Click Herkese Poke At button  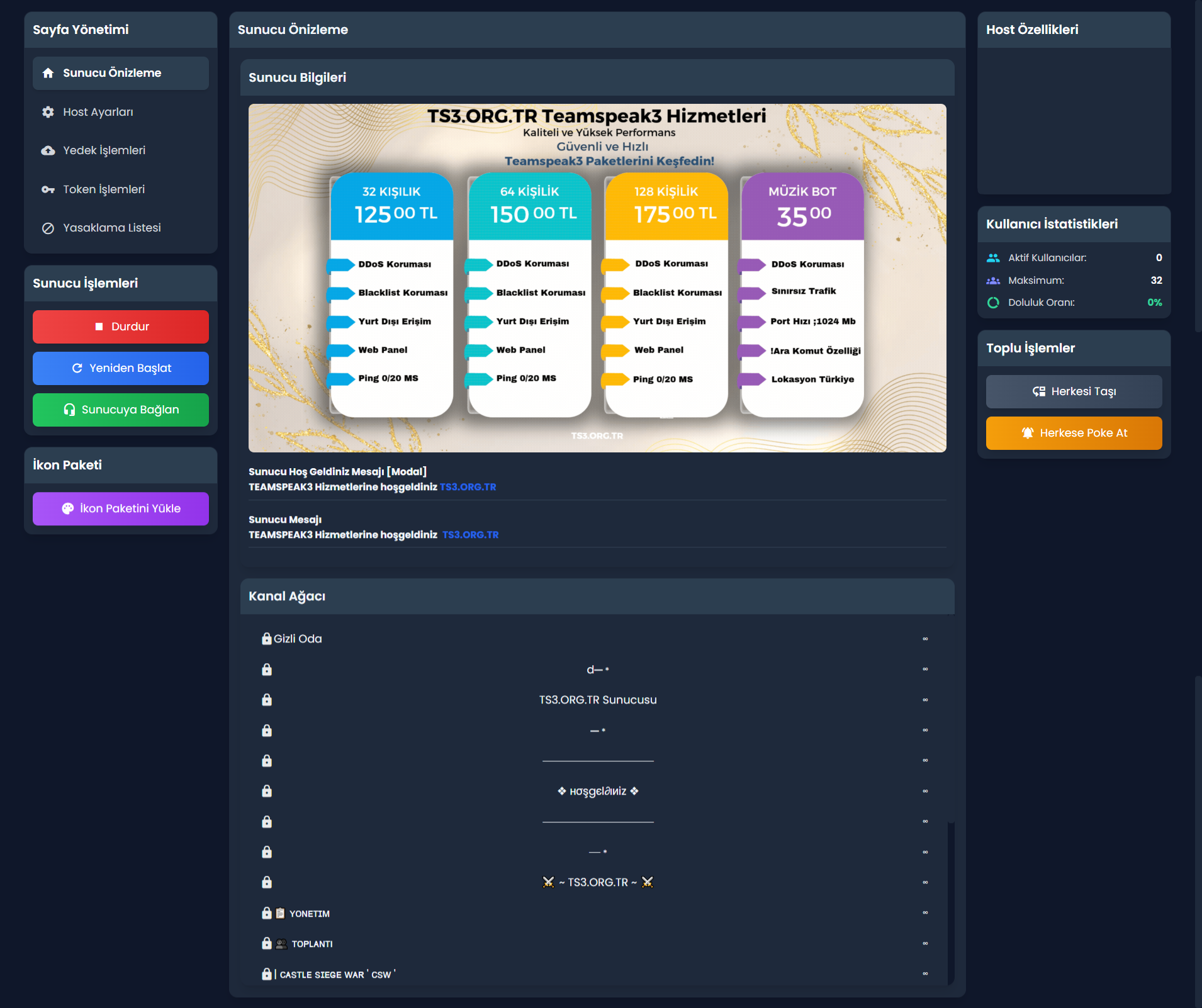click(x=1074, y=433)
